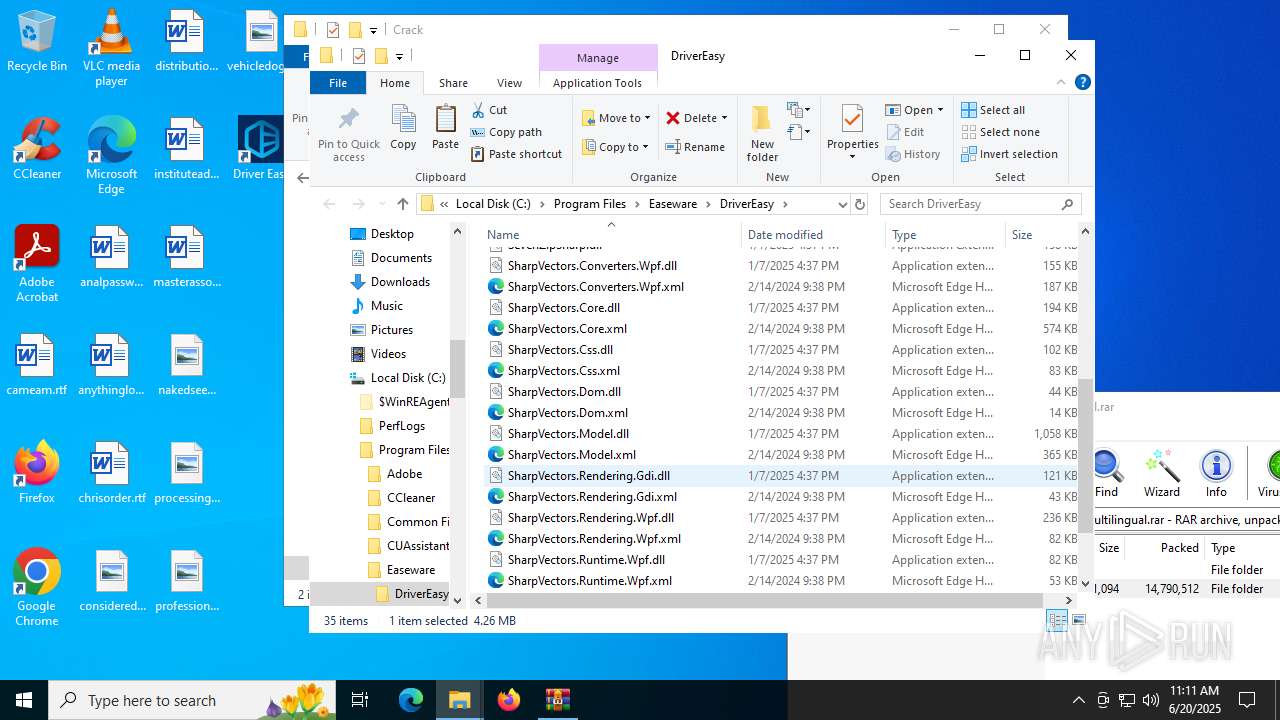Expand the Delete dropdown arrow

tap(724, 118)
